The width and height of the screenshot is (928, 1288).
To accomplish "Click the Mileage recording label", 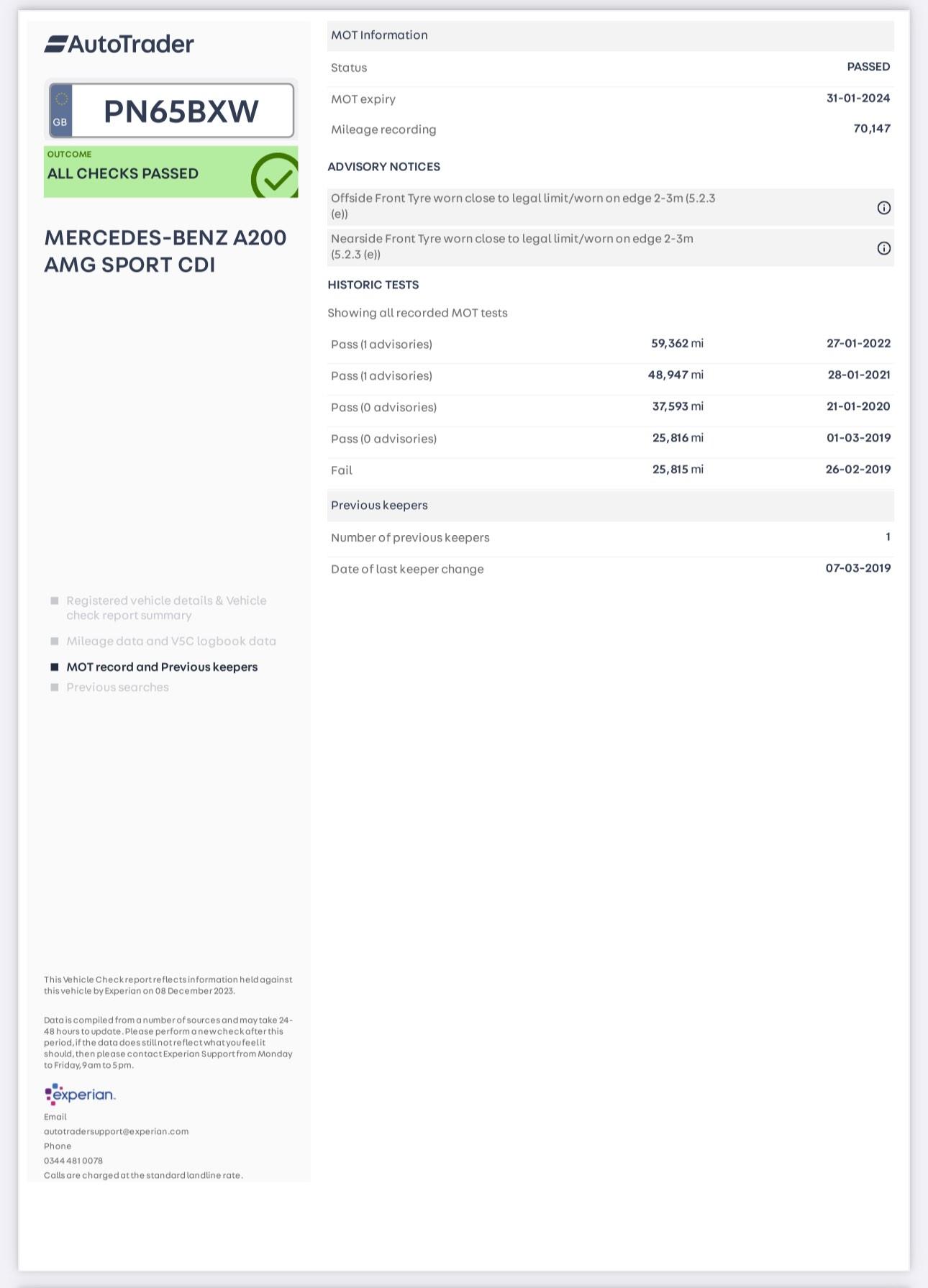I will 383,129.
